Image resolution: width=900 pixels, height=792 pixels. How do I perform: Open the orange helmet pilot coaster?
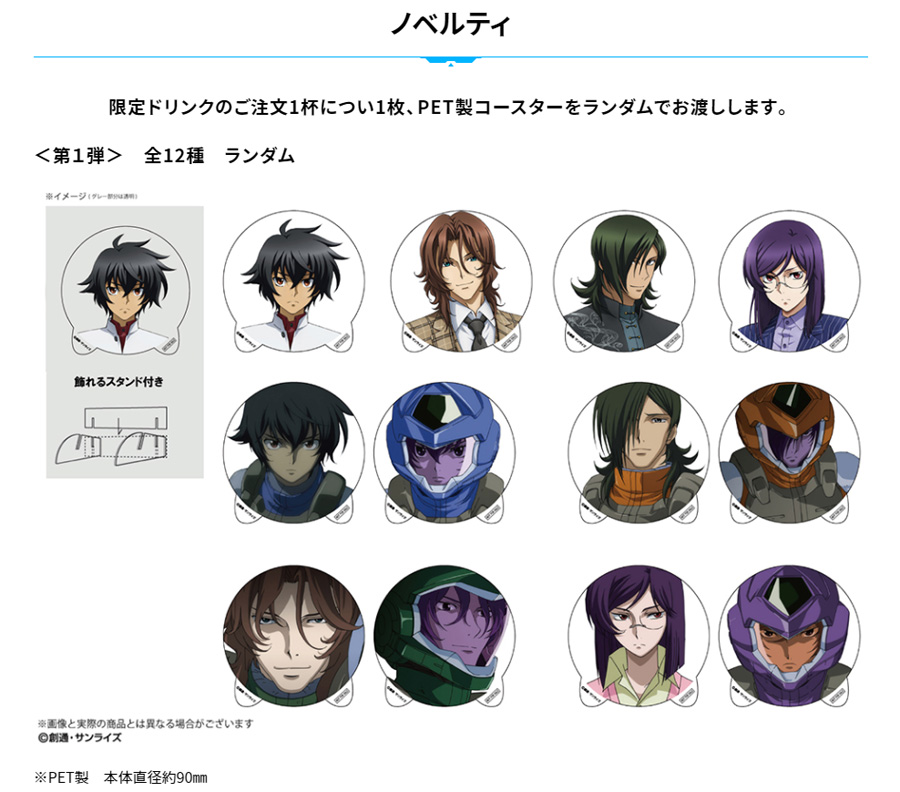point(789,453)
